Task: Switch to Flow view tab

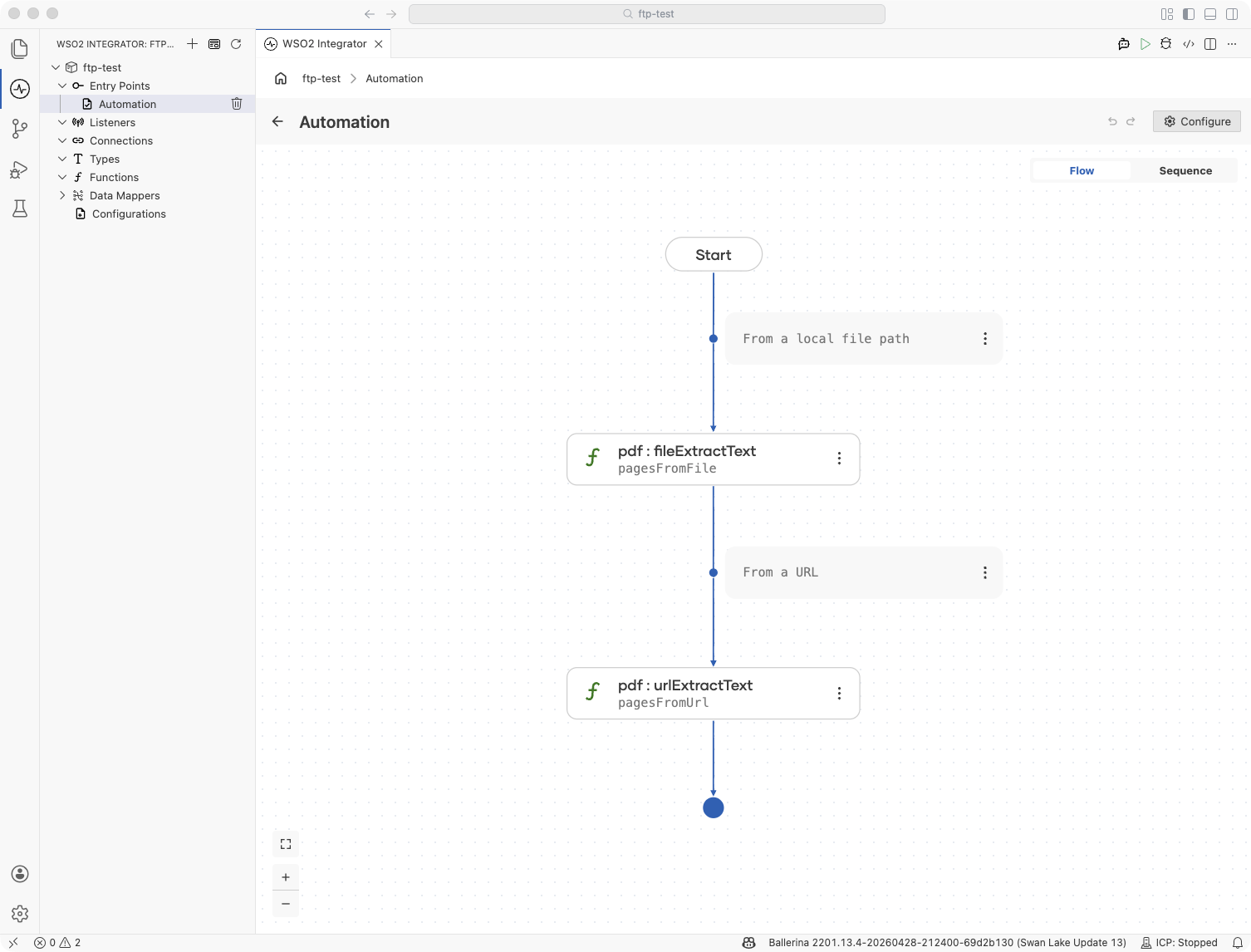Action: (x=1082, y=170)
